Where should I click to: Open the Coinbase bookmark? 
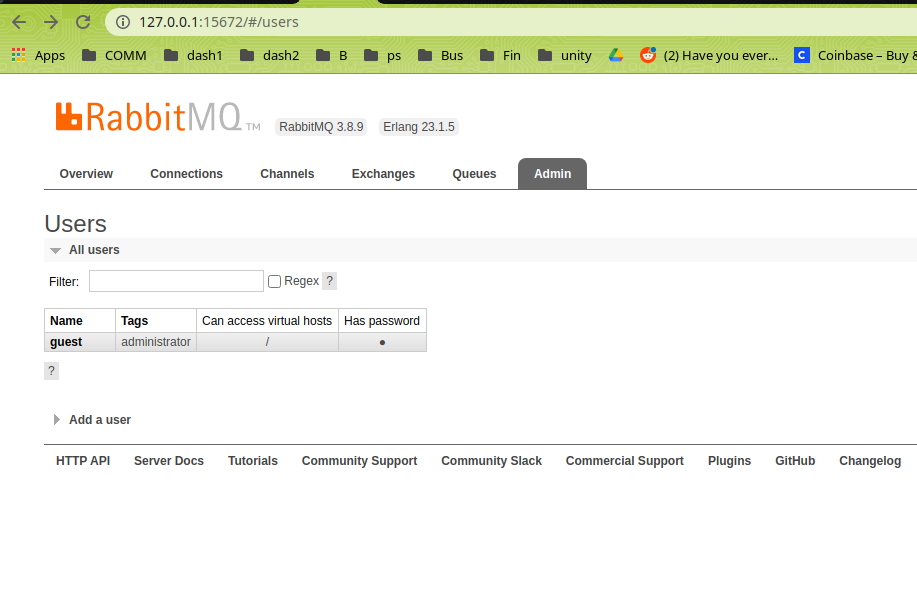[855, 56]
